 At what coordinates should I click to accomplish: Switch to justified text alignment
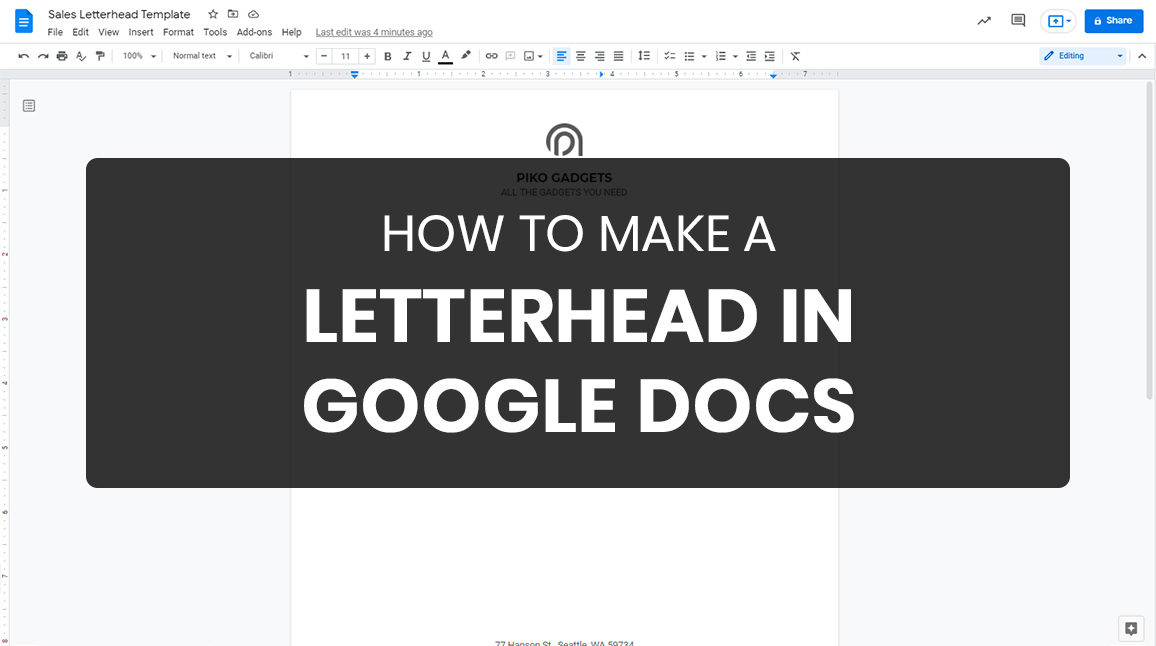tap(618, 56)
